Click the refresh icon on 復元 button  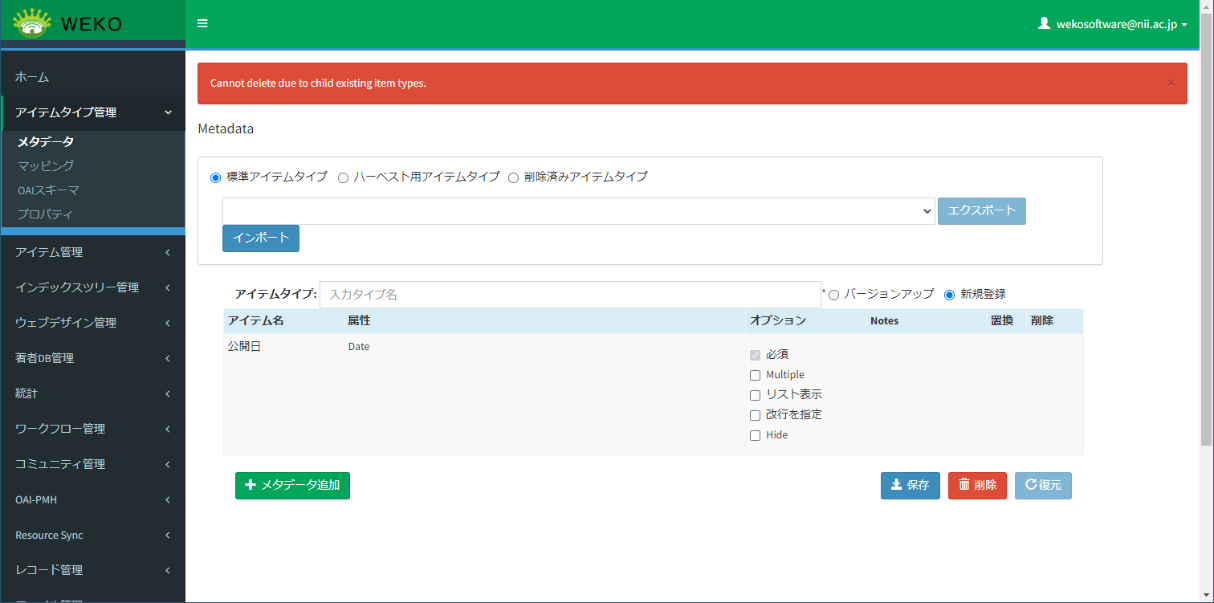[x=1030, y=485]
